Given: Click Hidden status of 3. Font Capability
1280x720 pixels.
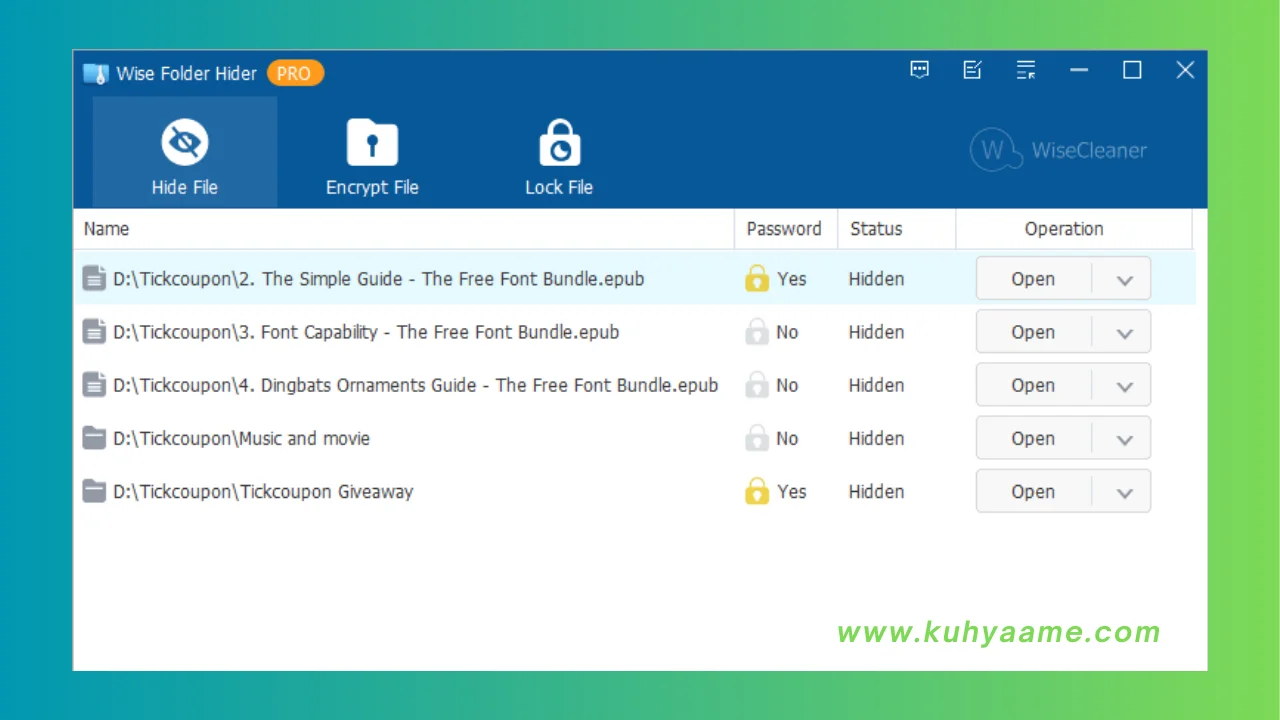Looking at the screenshot, I should [876, 332].
